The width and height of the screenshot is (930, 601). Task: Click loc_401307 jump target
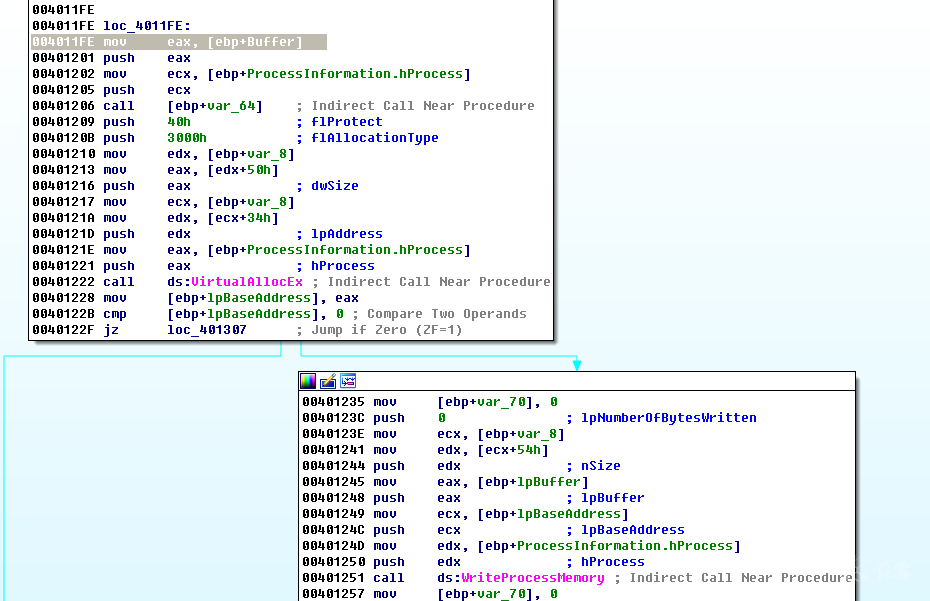point(206,330)
